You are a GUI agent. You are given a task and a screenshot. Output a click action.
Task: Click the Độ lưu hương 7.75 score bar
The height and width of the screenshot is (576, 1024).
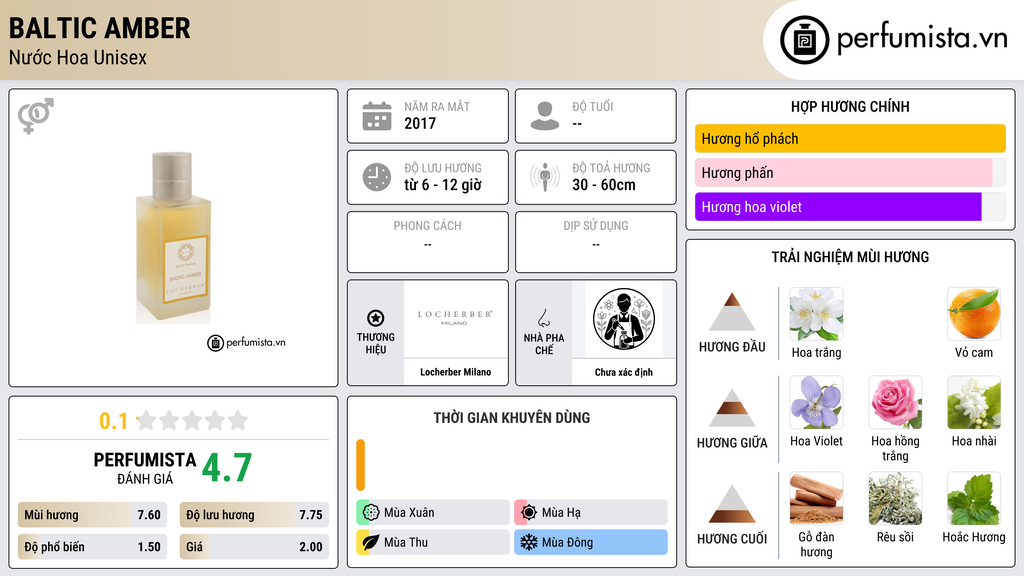[254, 515]
